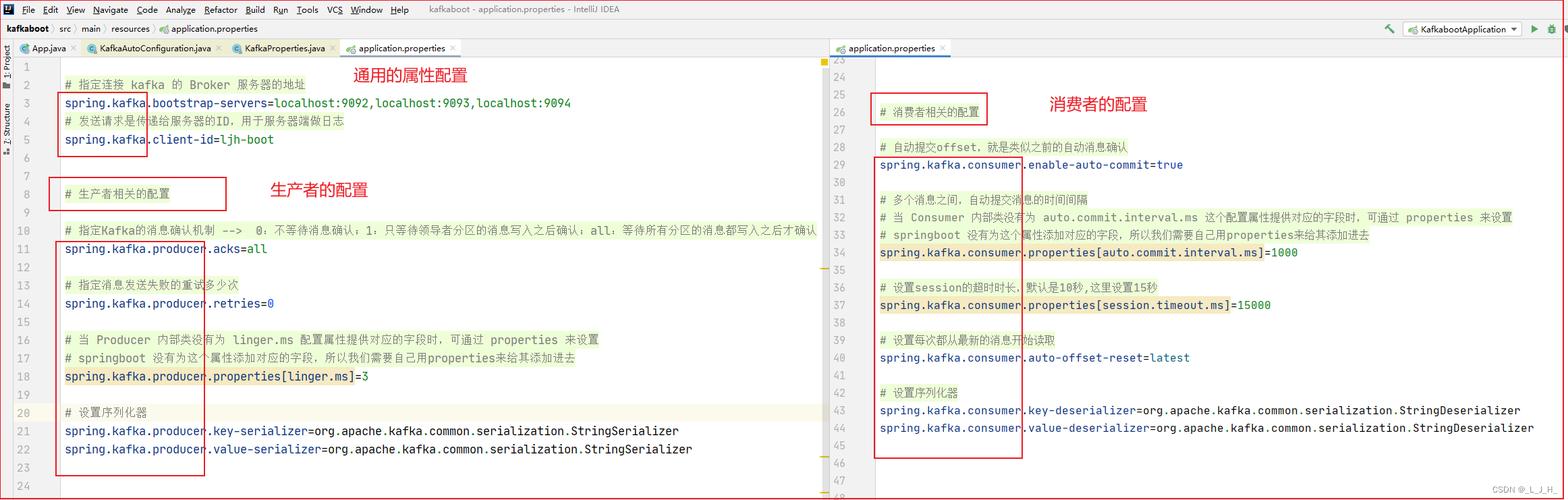The height and width of the screenshot is (500, 1568).
Task: Select main in the breadcrumb bar
Action: [x=91, y=29]
